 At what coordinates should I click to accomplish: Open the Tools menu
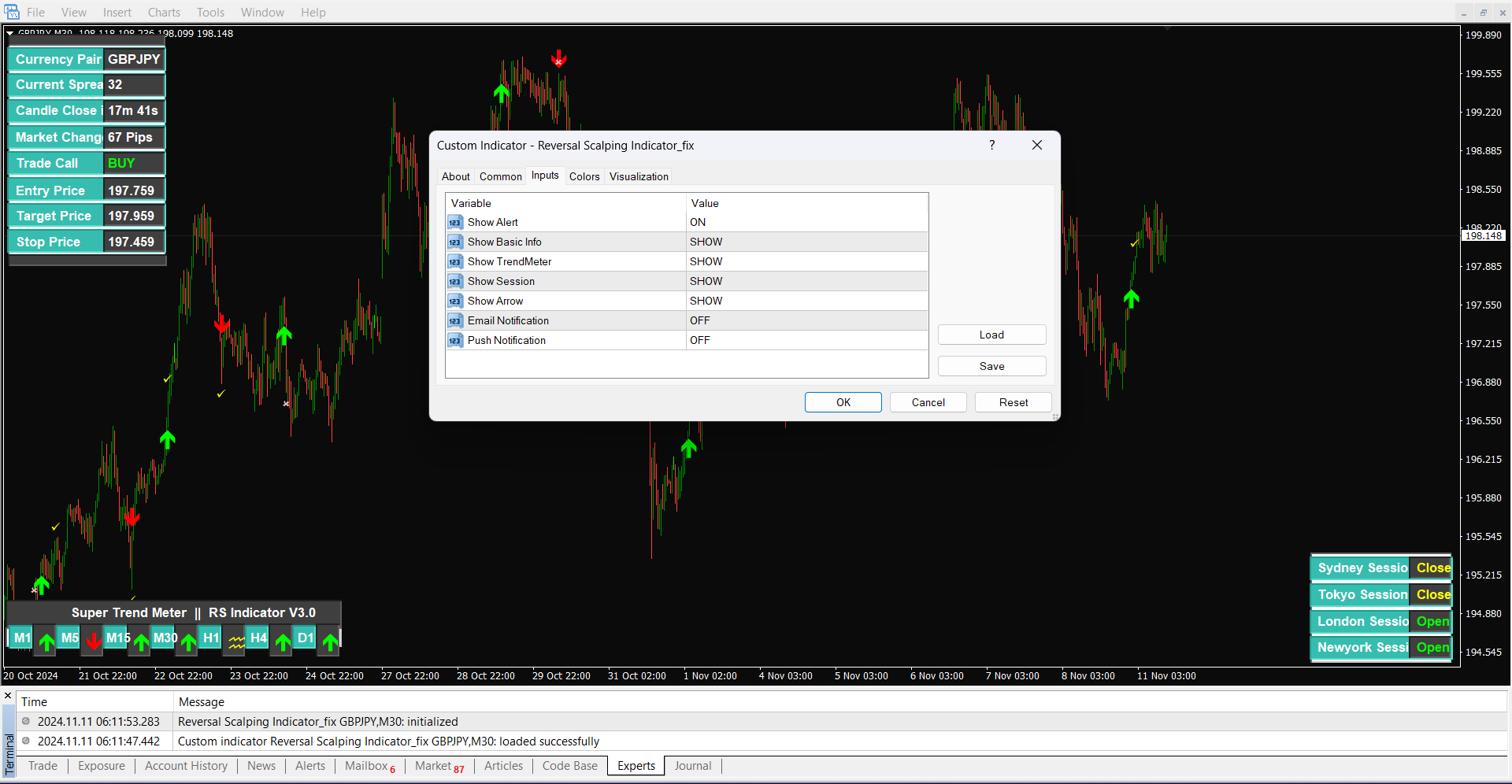click(x=210, y=13)
